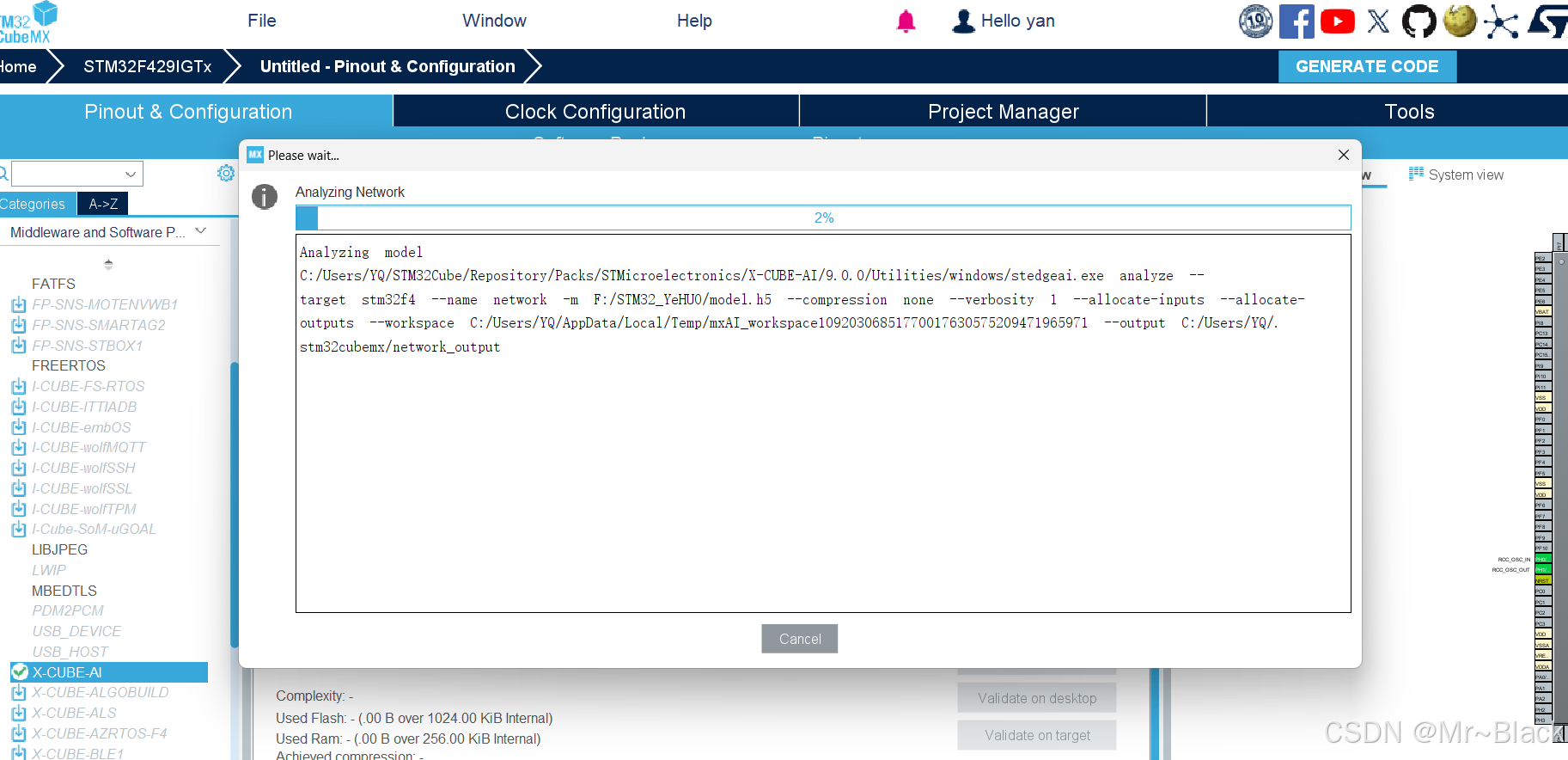This screenshot has height=760, width=1568.
Task: Click the analysis command output text area
Action: (x=823, y=424)
